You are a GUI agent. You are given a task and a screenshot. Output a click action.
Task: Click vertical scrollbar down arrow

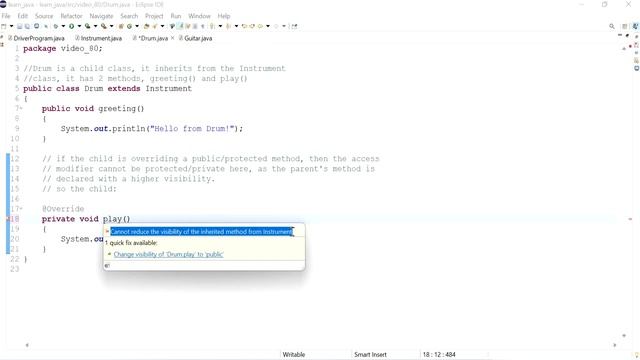coord(624,336)
